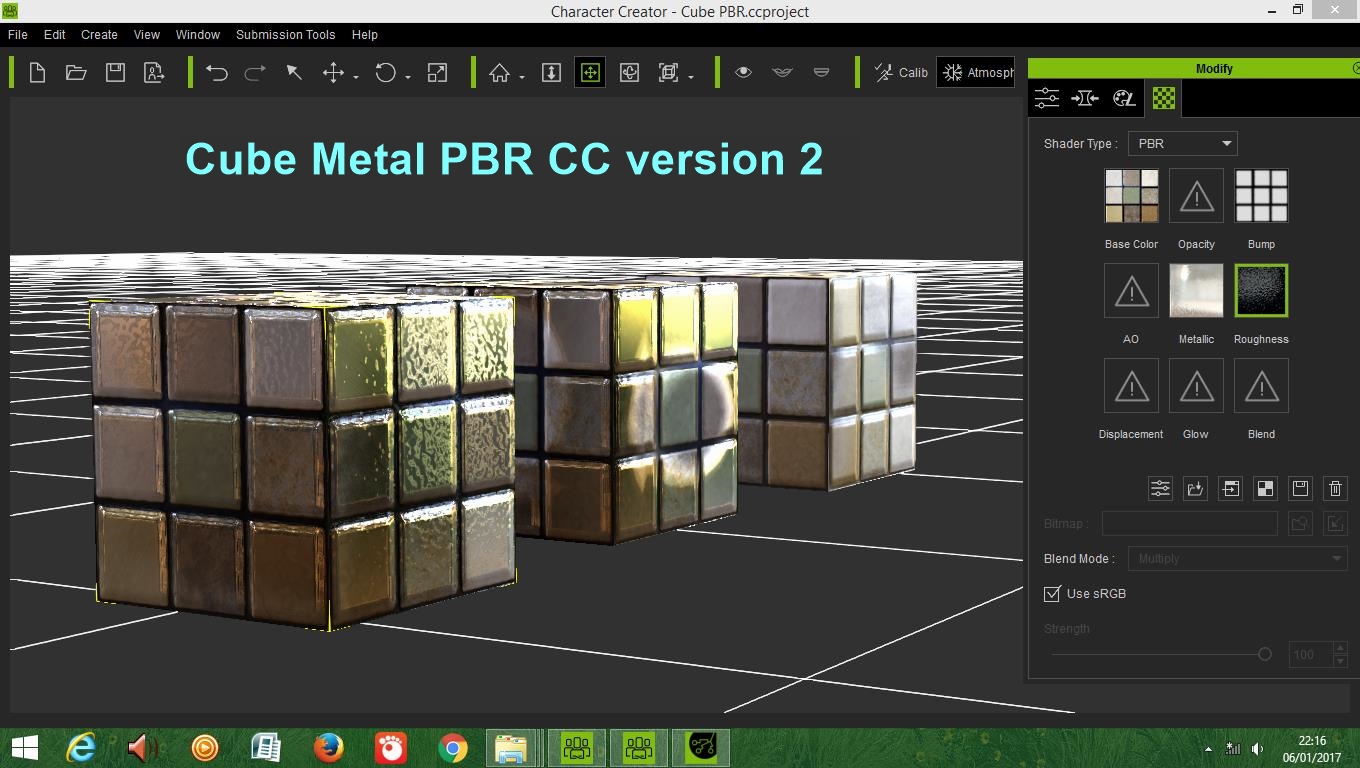
Task: Undo the last action
Action: pyautogui.click(x=217, y=72)
